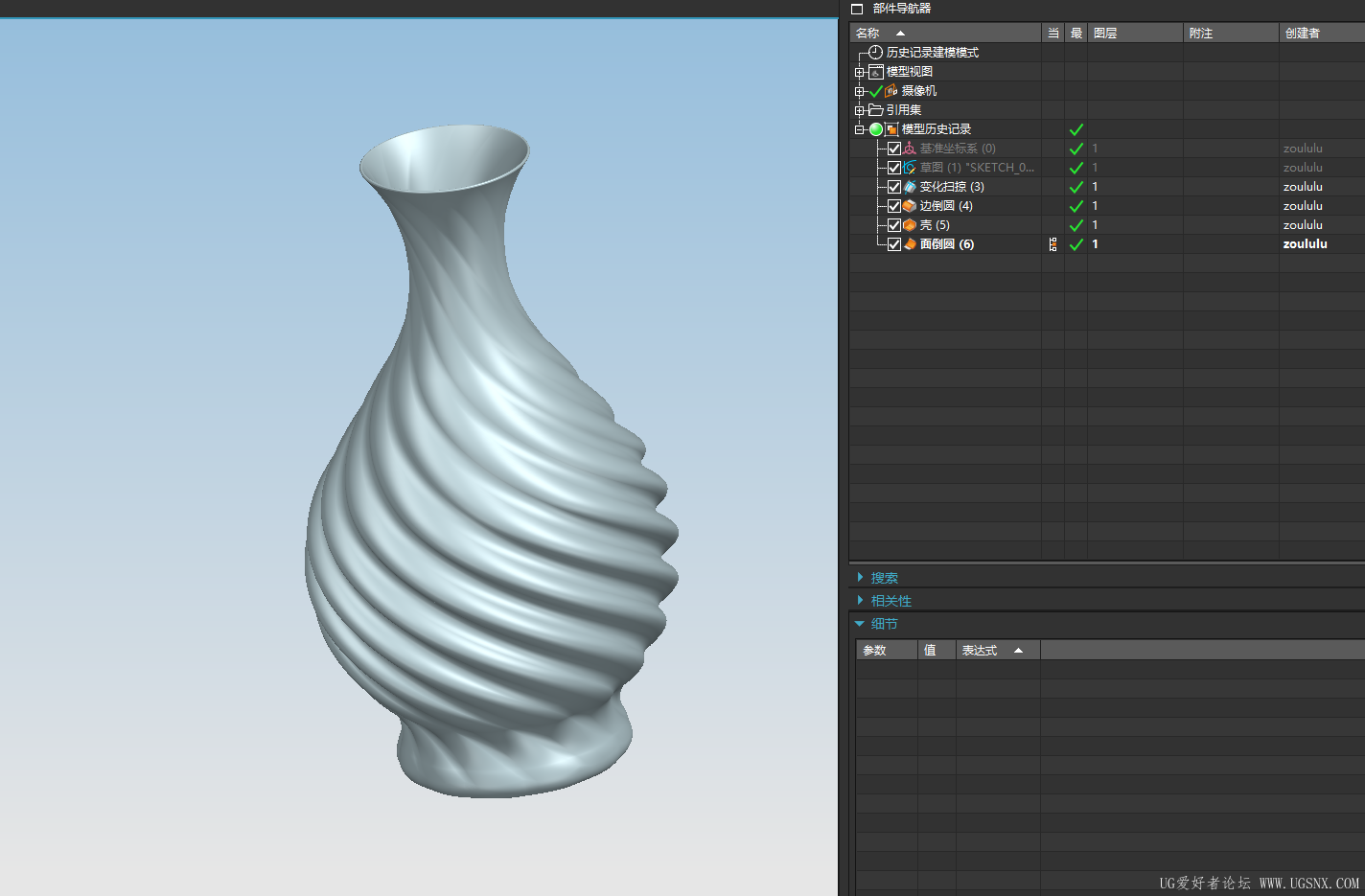
Task: Expand the 模型视图 tree node
Action: 860,72
